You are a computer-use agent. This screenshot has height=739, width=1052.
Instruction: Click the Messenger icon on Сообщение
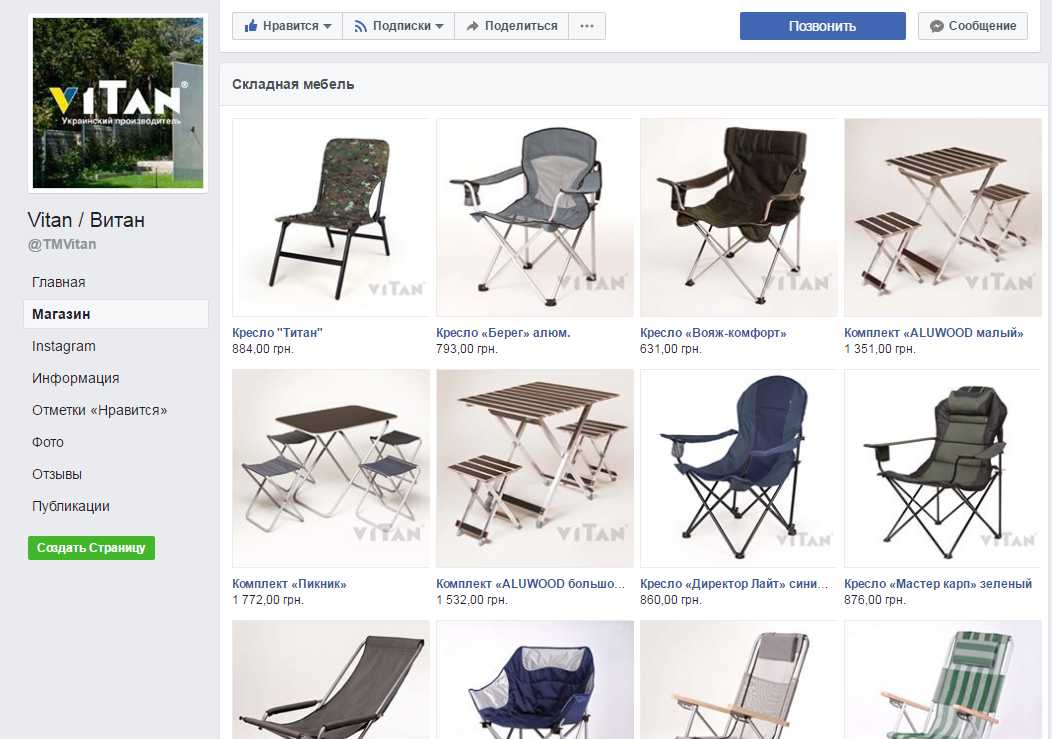pyautogui.click(x=937, y=26)
